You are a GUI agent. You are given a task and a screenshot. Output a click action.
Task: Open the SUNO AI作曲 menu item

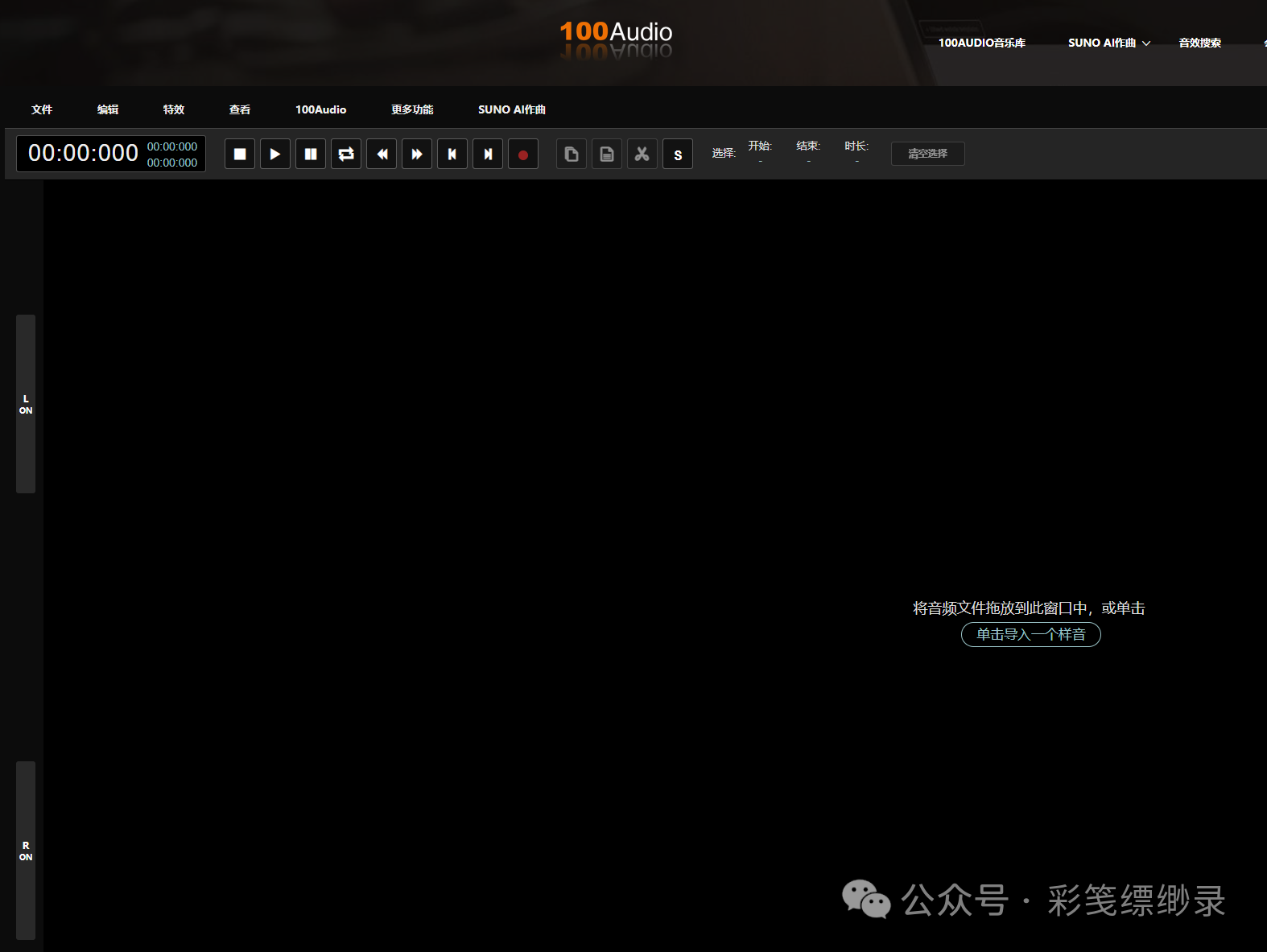512,109
